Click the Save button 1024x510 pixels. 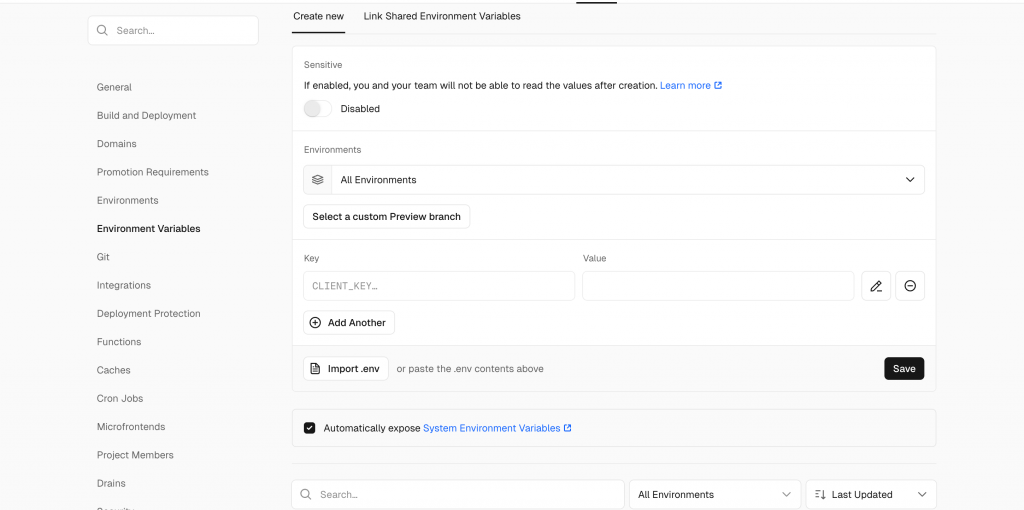[904, 369]
